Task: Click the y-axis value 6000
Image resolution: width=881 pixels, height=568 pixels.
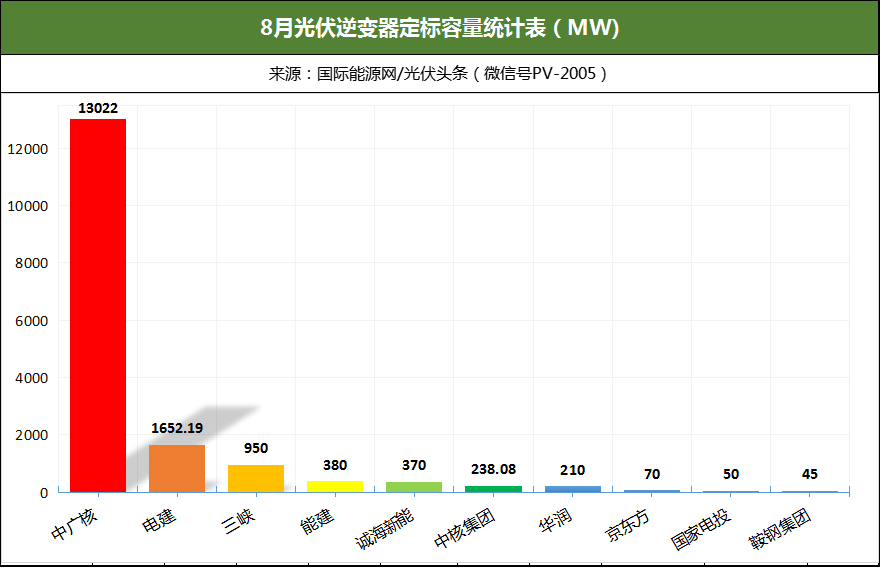Action: point(31,321)
